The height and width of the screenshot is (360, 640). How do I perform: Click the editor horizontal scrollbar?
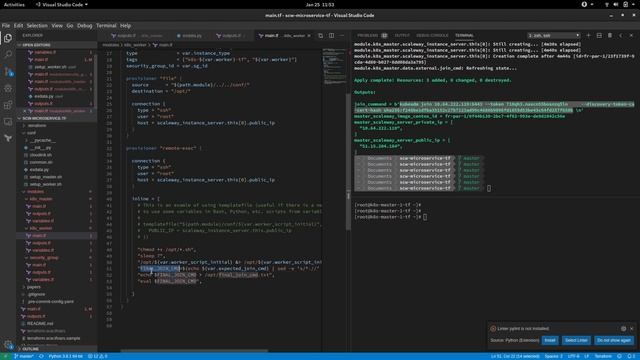tap(194, 350)
